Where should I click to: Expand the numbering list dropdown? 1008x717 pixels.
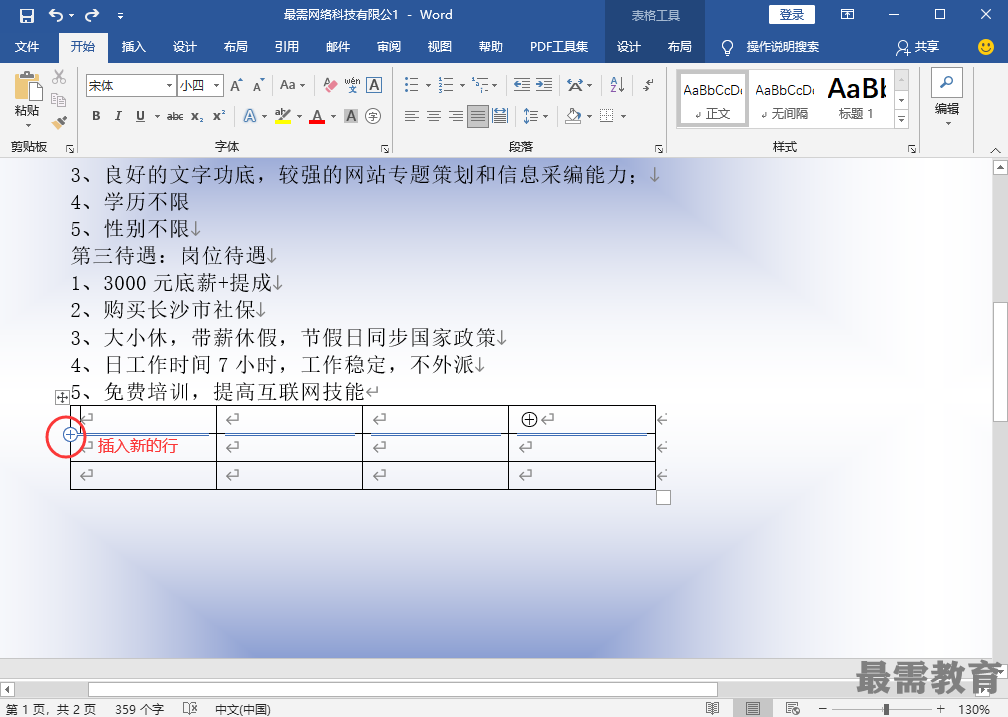pyautogui.click(x=462, y=85)
